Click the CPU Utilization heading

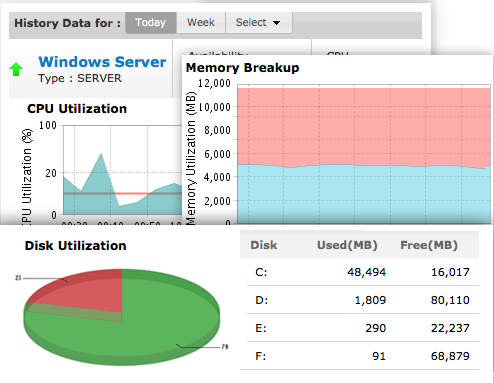pyautogui.click(x=77, y=109)
